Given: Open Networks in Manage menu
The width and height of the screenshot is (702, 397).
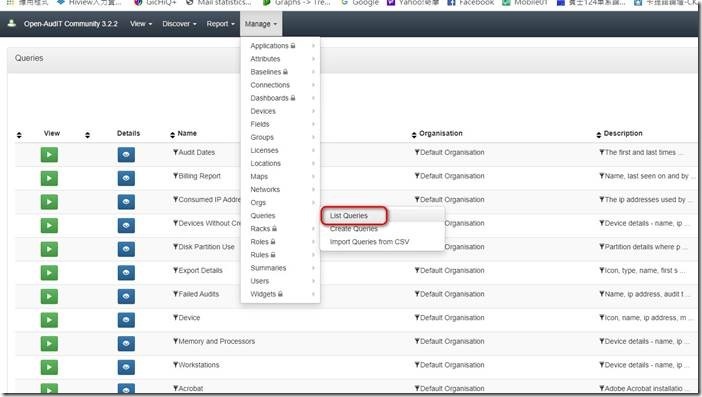Looking at the screenshot, I should pos(280,189).
